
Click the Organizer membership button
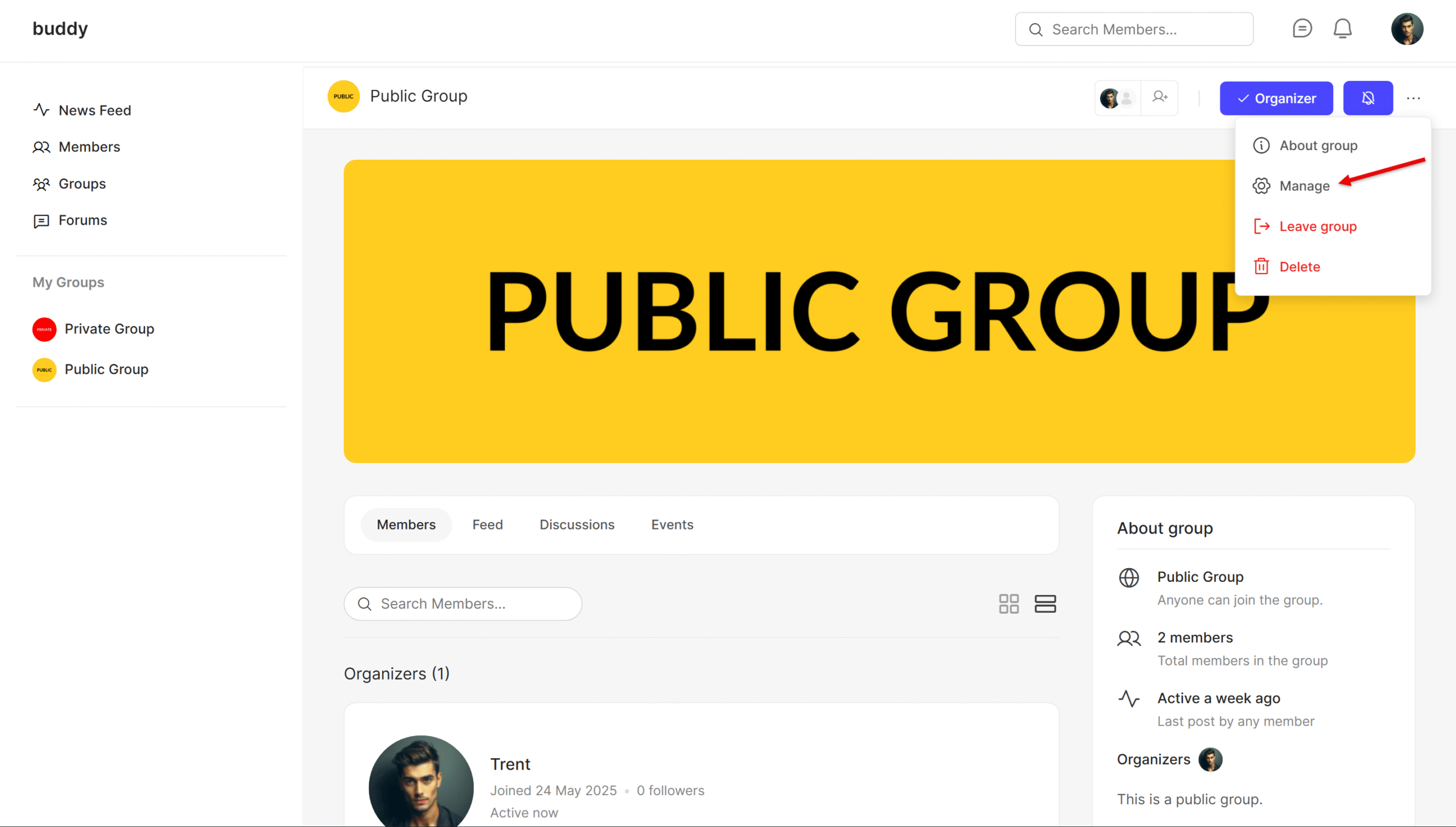coord(1276,98)
